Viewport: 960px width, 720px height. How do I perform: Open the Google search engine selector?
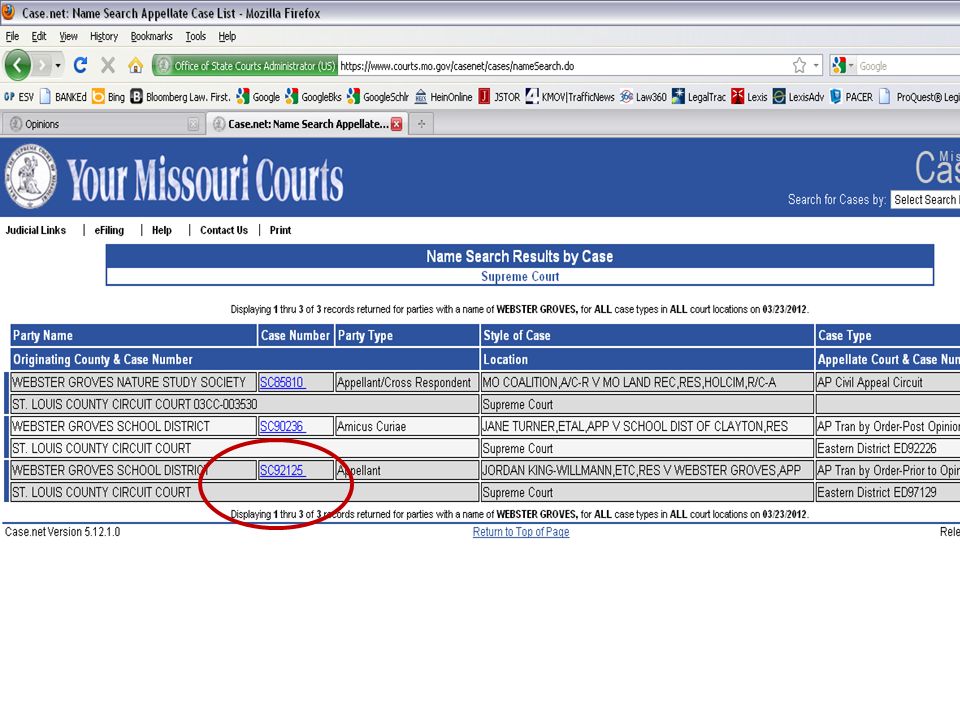(x=842, y=66)
